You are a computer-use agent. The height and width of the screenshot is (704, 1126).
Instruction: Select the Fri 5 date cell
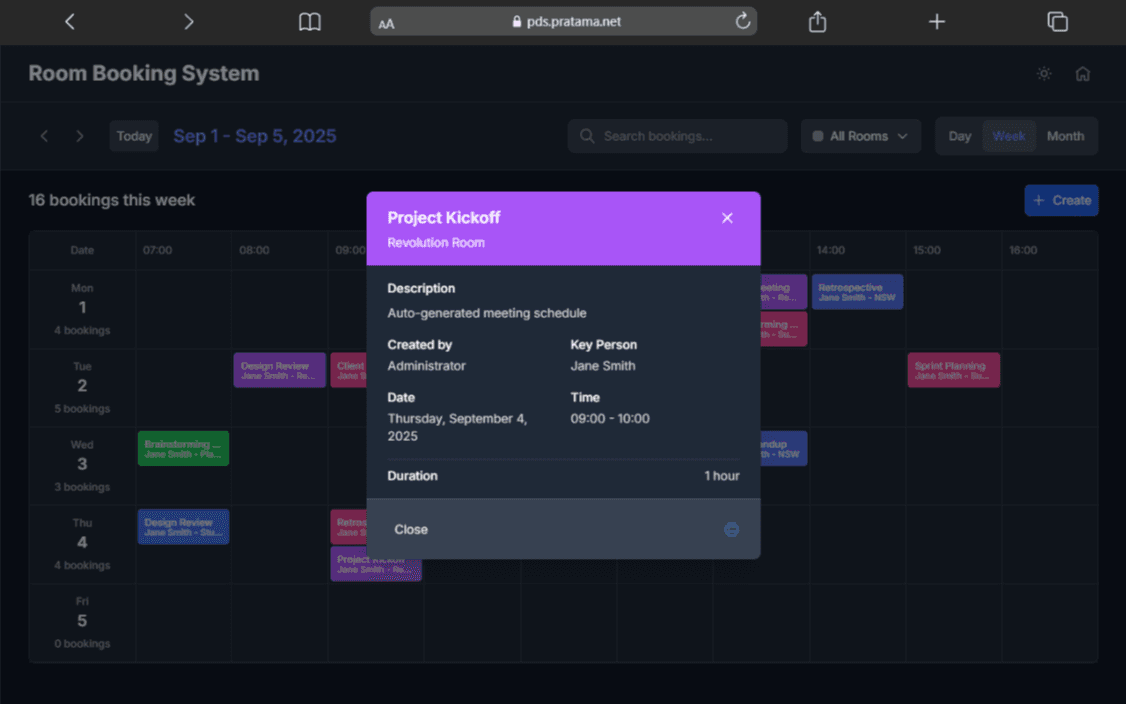tap(82, 623)
